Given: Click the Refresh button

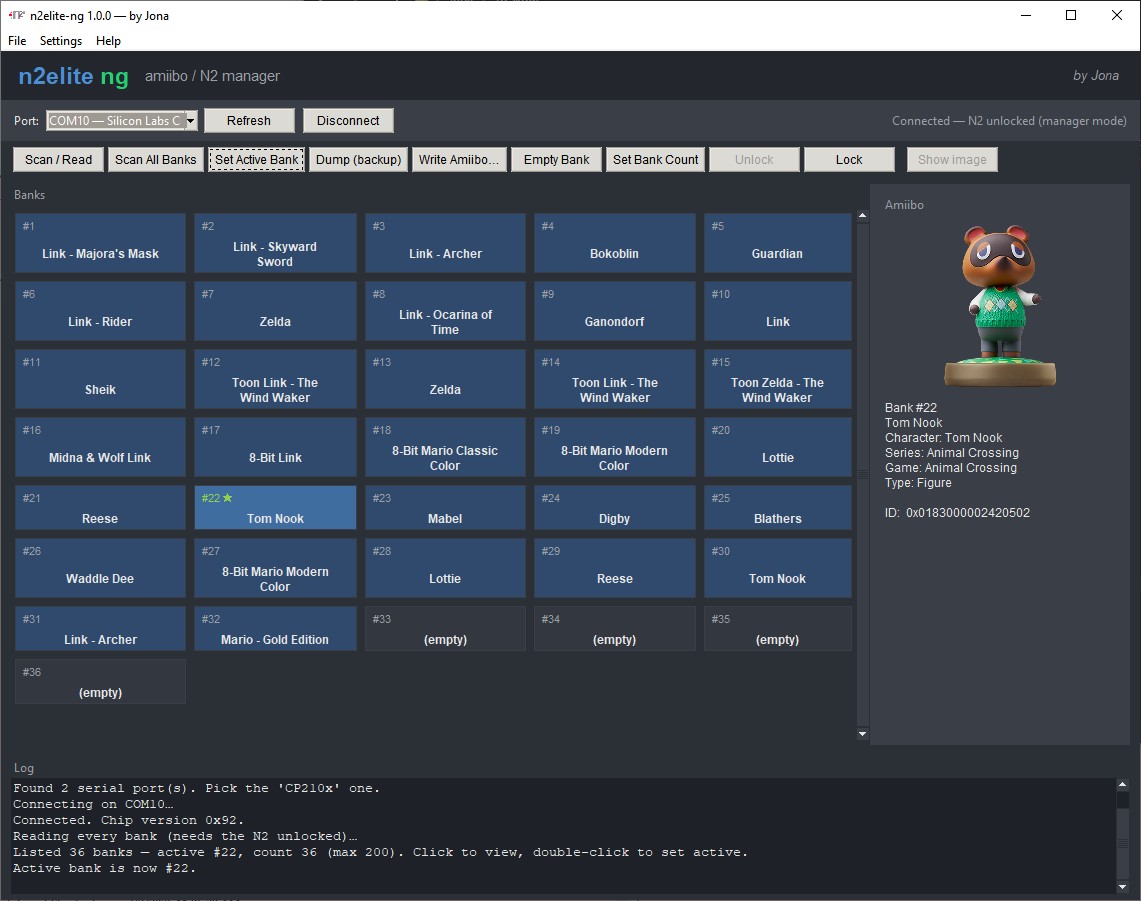Looking at the screenshot, I should coord(249,121).
